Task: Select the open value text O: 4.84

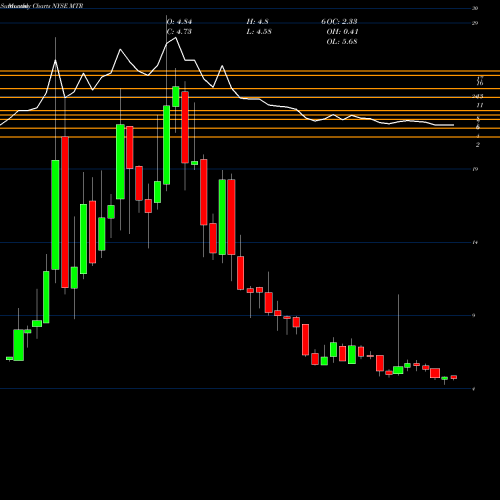Action: (179, 22)
